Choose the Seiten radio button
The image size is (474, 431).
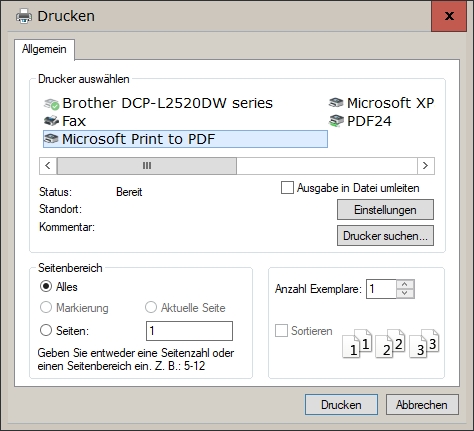[46, 330]
